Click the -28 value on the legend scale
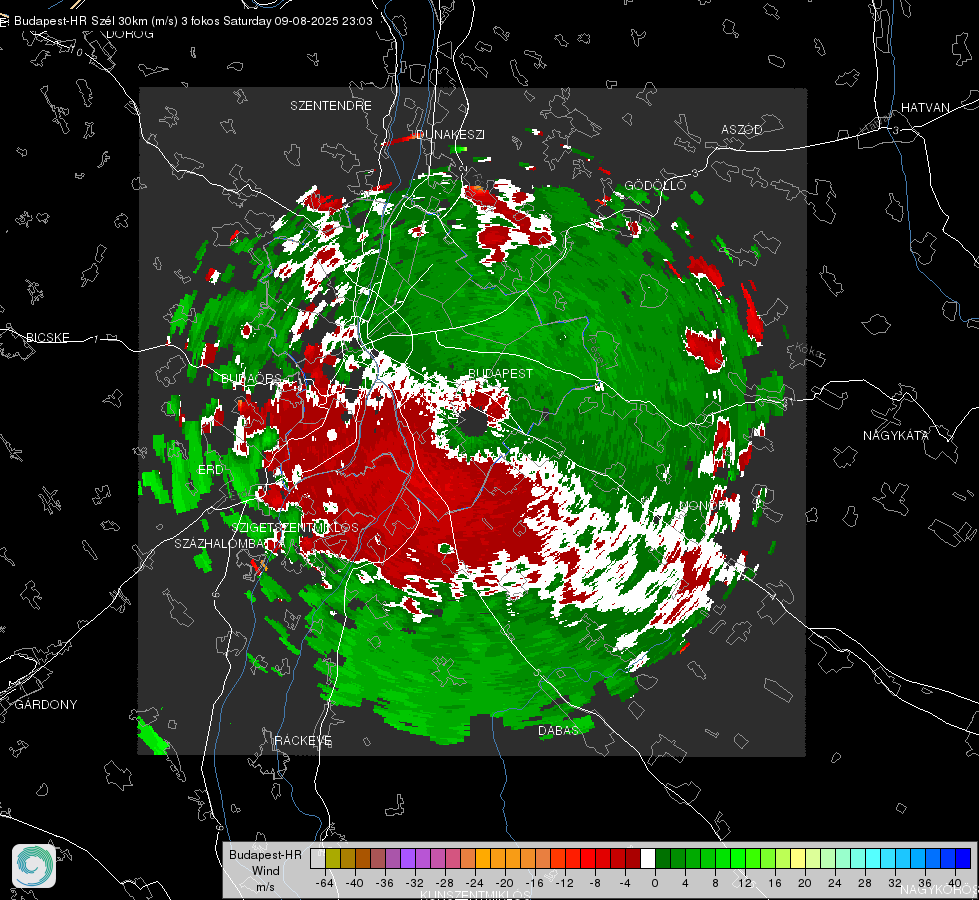Viewport: 979px width, 900px height. click(x=445, y=883)
